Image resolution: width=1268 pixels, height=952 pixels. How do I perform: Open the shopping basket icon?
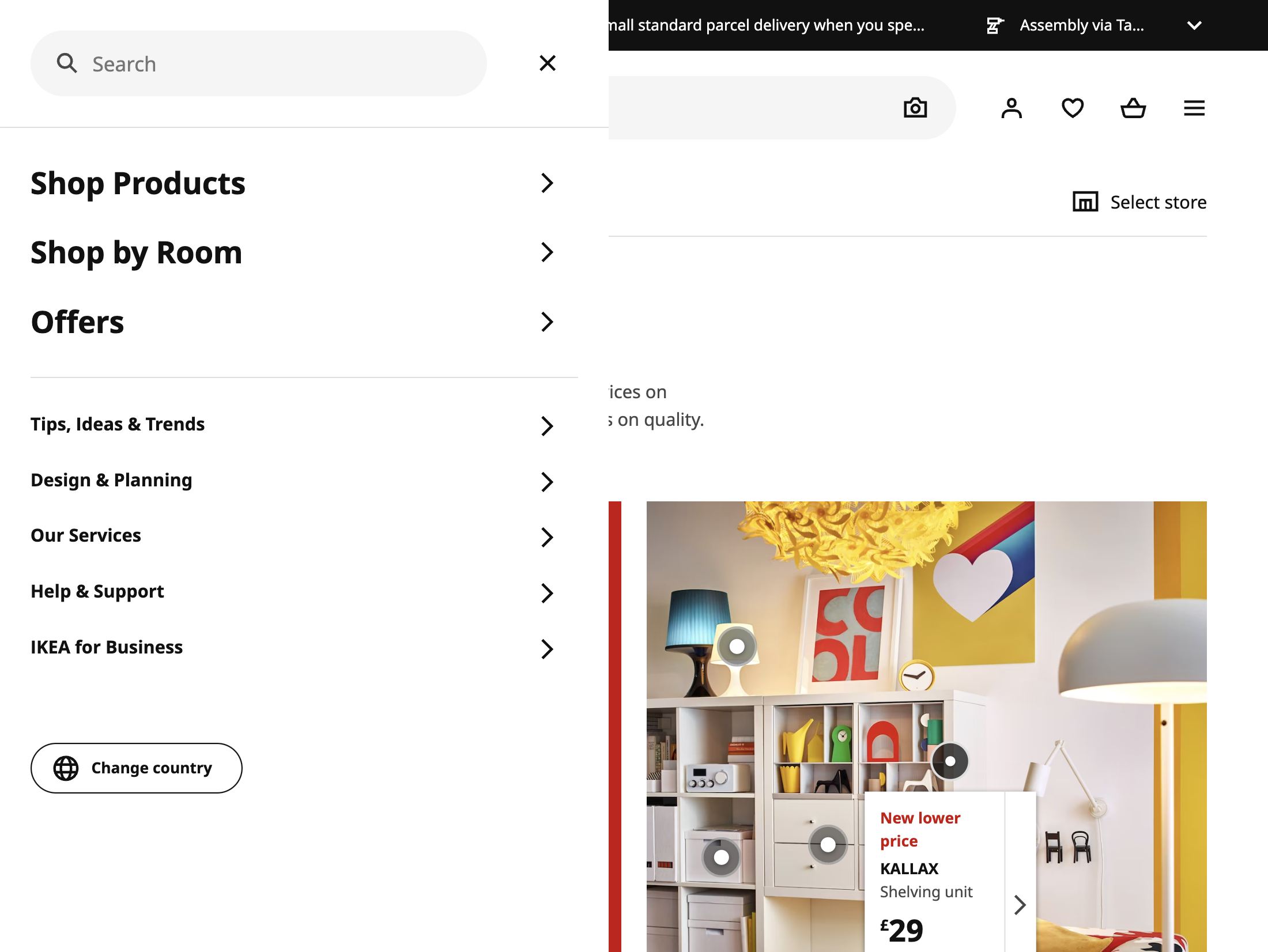coord(1133,108)
